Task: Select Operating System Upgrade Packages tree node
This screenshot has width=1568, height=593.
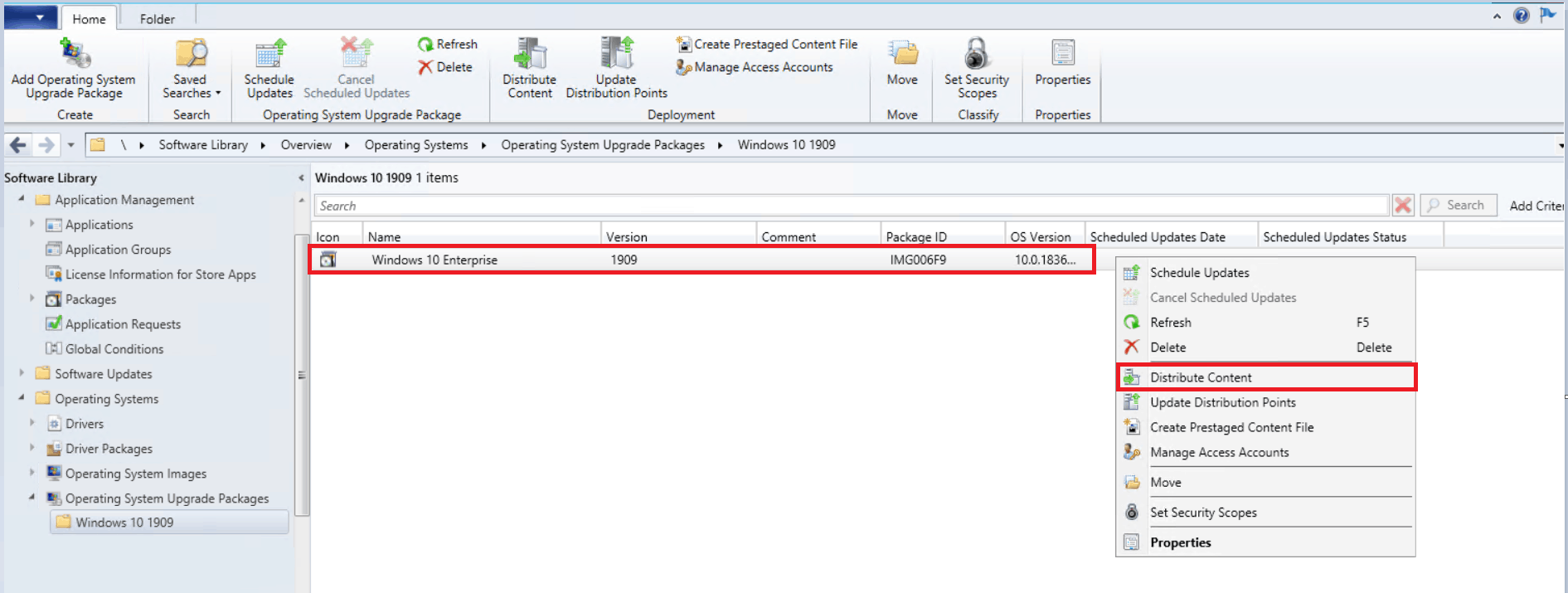Action: click(167, 498)
